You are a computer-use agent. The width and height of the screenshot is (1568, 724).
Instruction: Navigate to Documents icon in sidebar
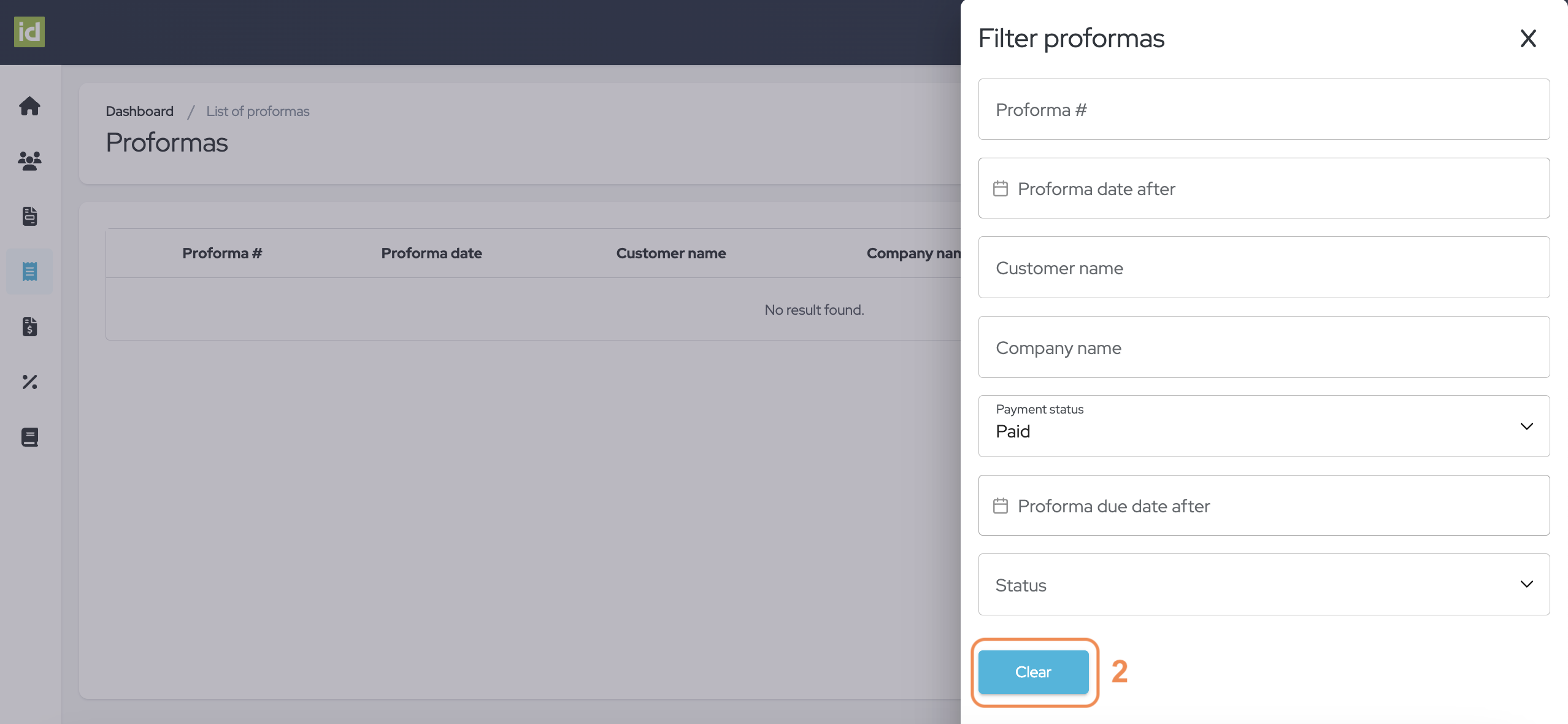click(30, 214)
